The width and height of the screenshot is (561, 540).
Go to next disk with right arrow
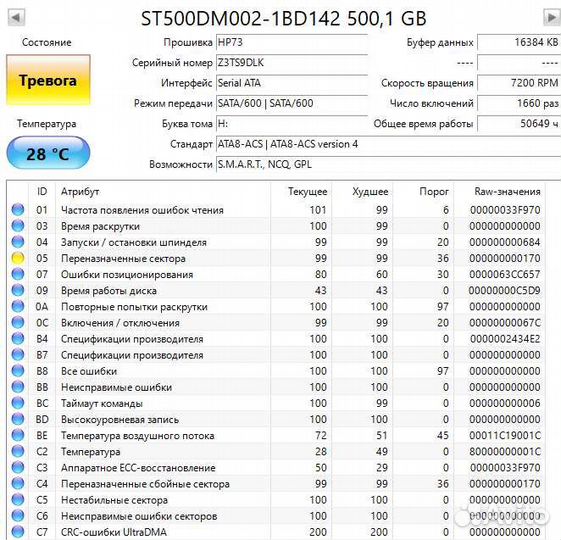tap(552, 18)
